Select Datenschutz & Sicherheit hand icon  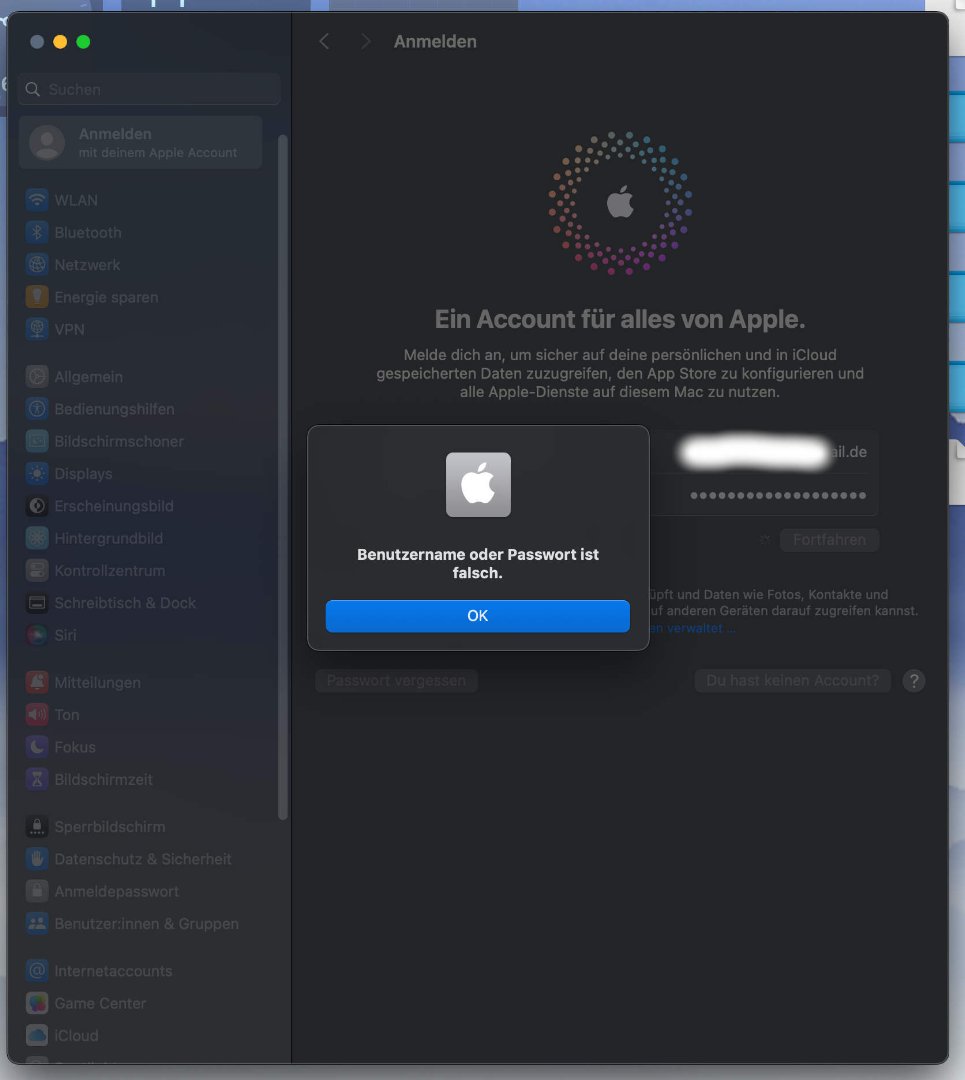coord(37,859)
